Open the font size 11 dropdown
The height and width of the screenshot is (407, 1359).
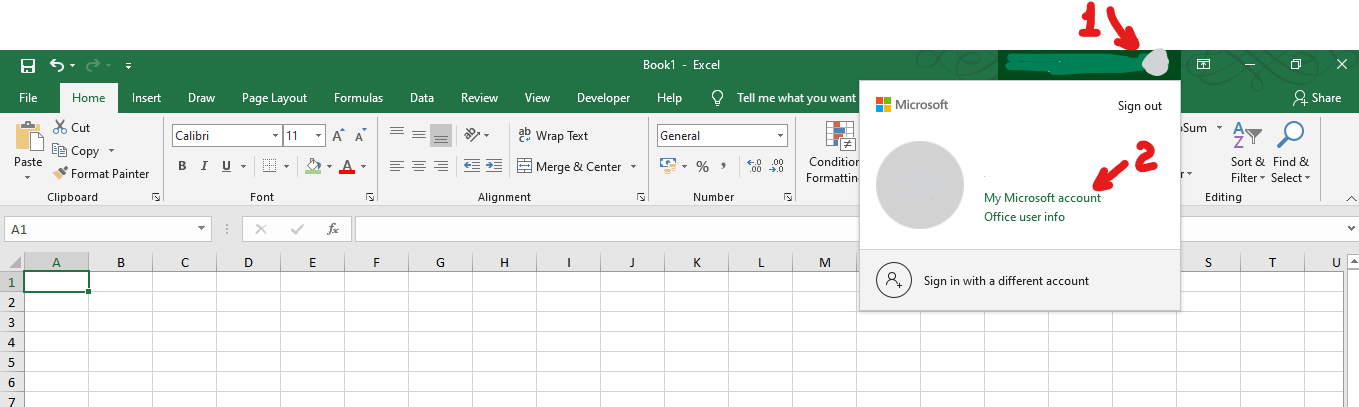[x=319, y=135]
